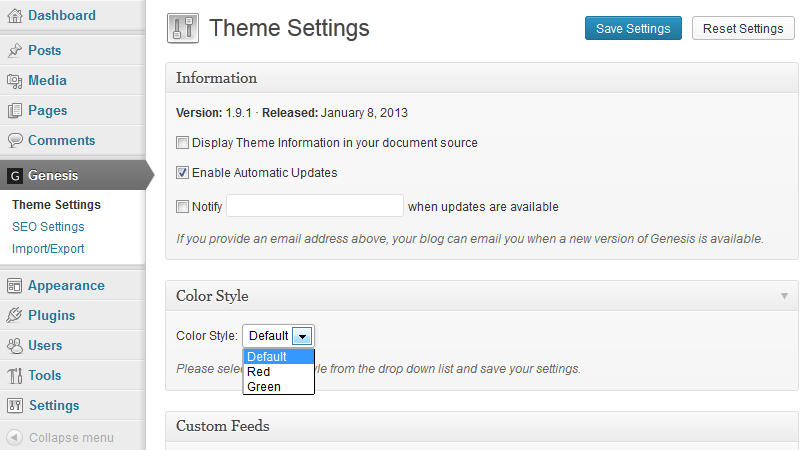The width and height of the screenshot is (805, 450).
Task: Click the Comments speech bubble icon
Action: point(15,140)
